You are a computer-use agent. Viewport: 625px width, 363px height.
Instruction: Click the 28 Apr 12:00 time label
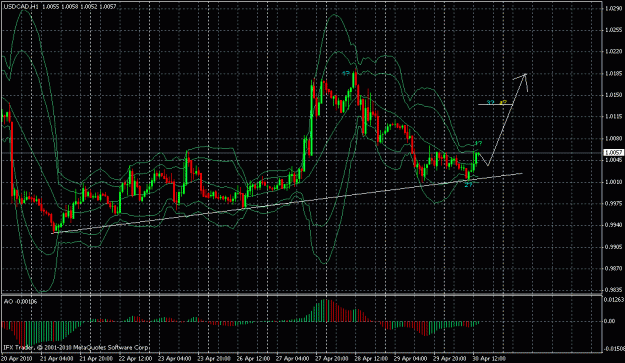tap(371, 358)
